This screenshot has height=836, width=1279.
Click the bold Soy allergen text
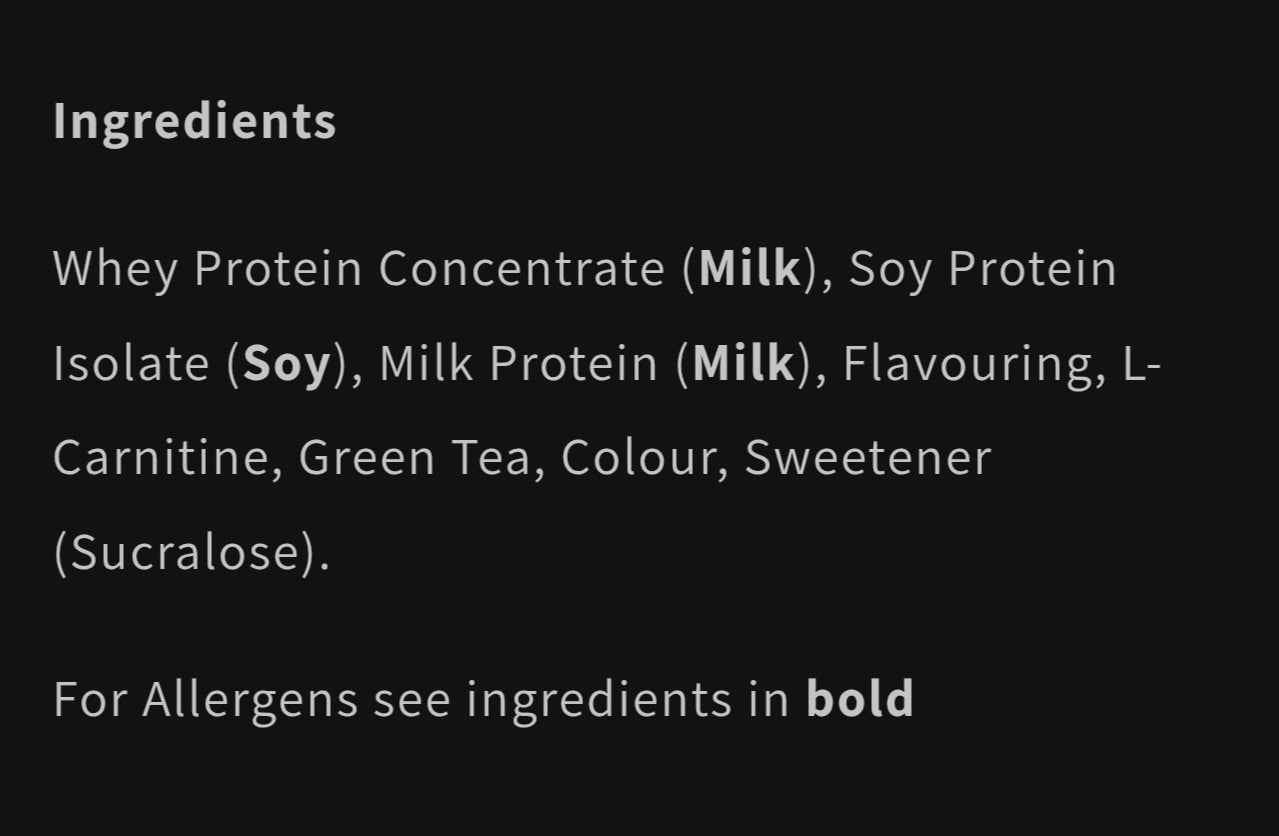click(286, 365)
